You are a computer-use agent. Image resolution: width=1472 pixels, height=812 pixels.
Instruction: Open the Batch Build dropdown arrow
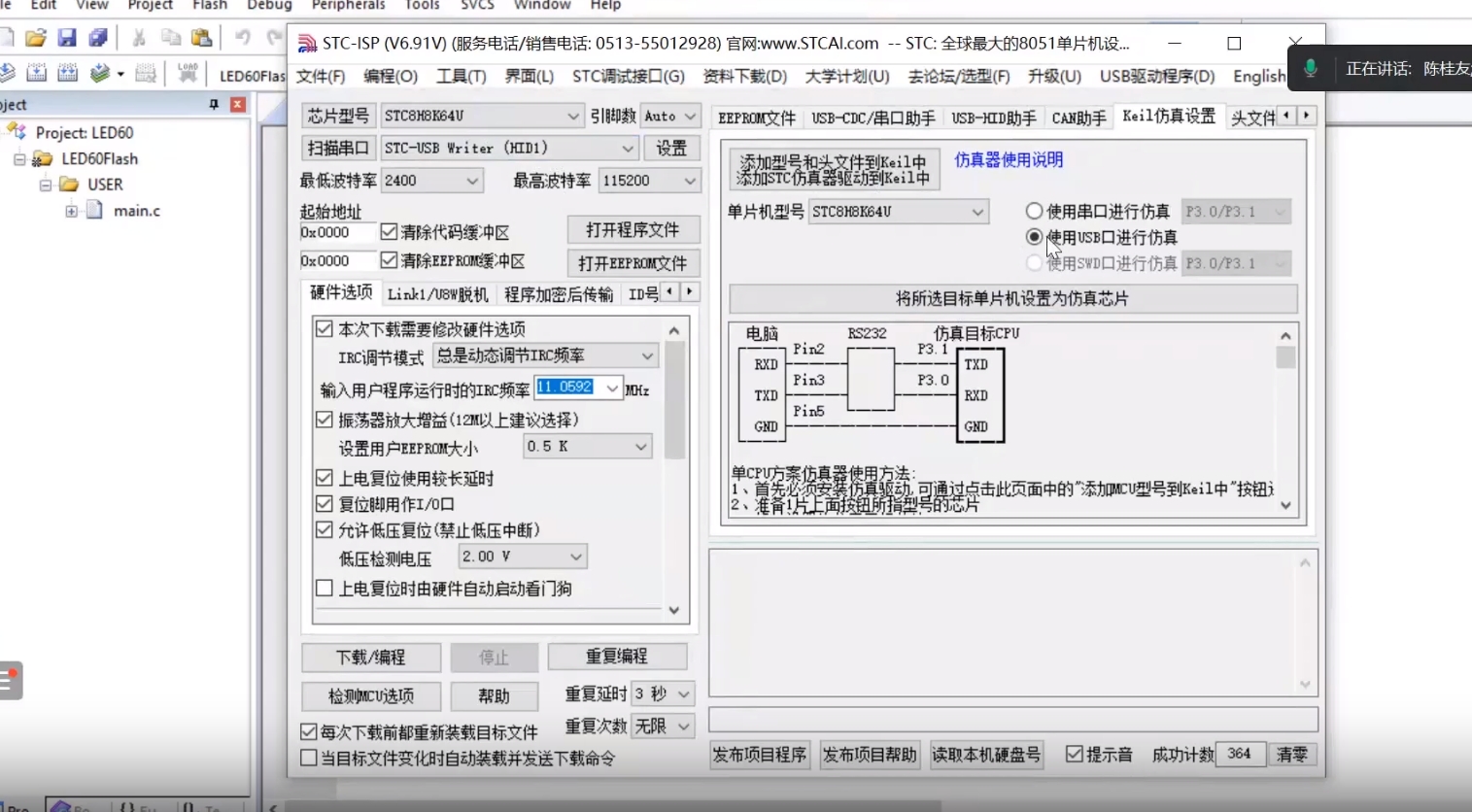tap(120, 74)
